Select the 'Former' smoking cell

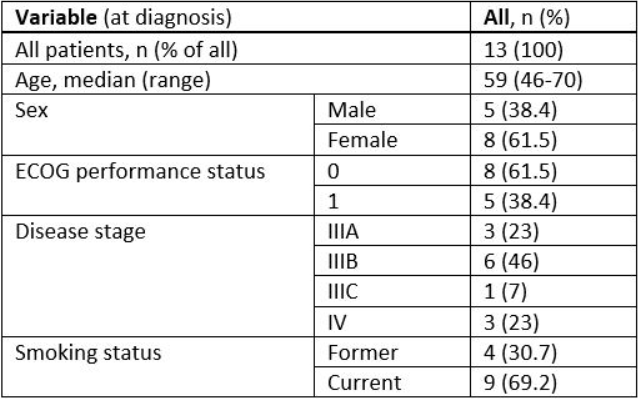tap(392, 352)
